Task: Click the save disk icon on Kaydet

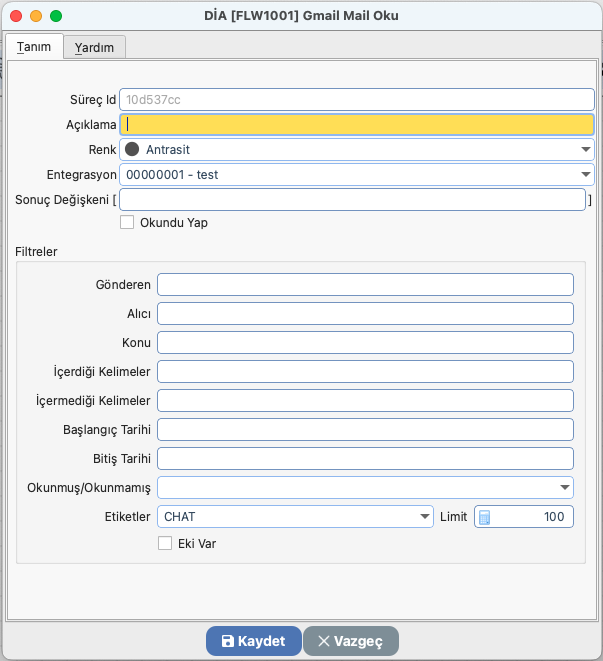Action: point(227,642)
